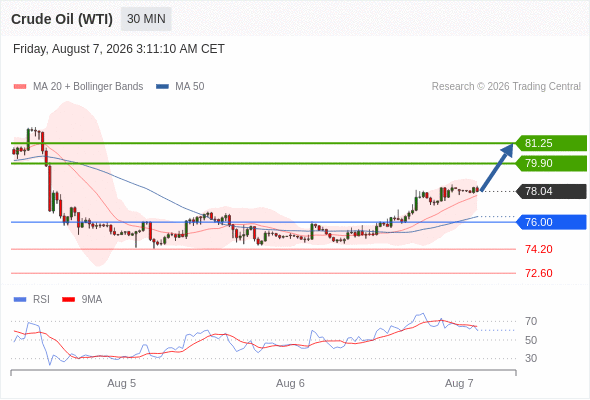Click the 72.60 red support level
590x400 pixels.
539,273
